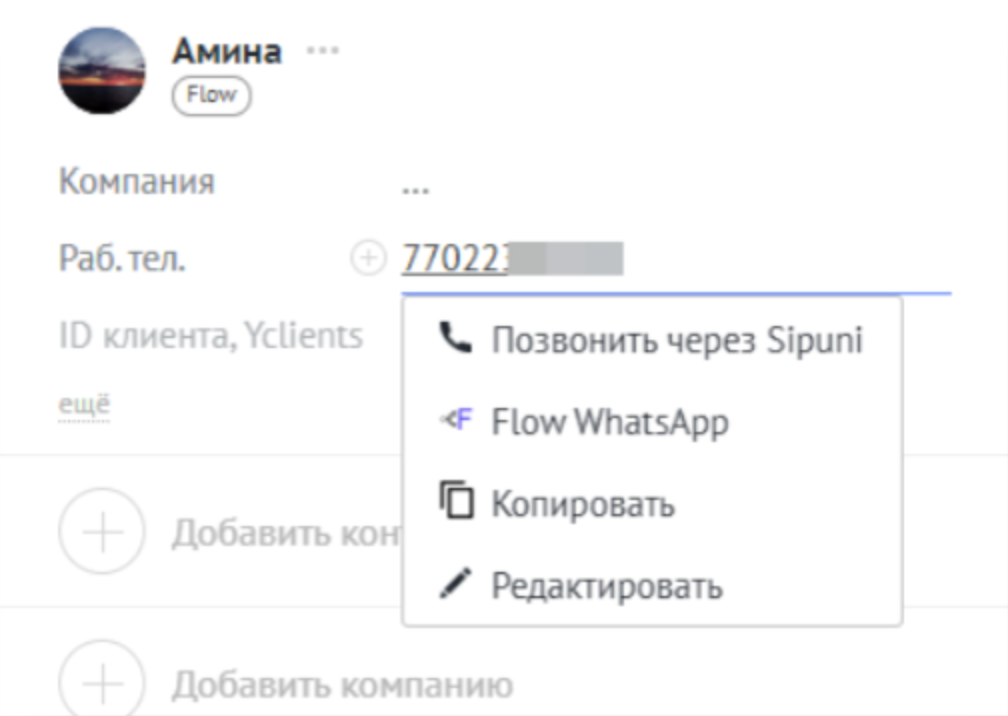Click the plus circle for adding a contact

pos(102,531)
